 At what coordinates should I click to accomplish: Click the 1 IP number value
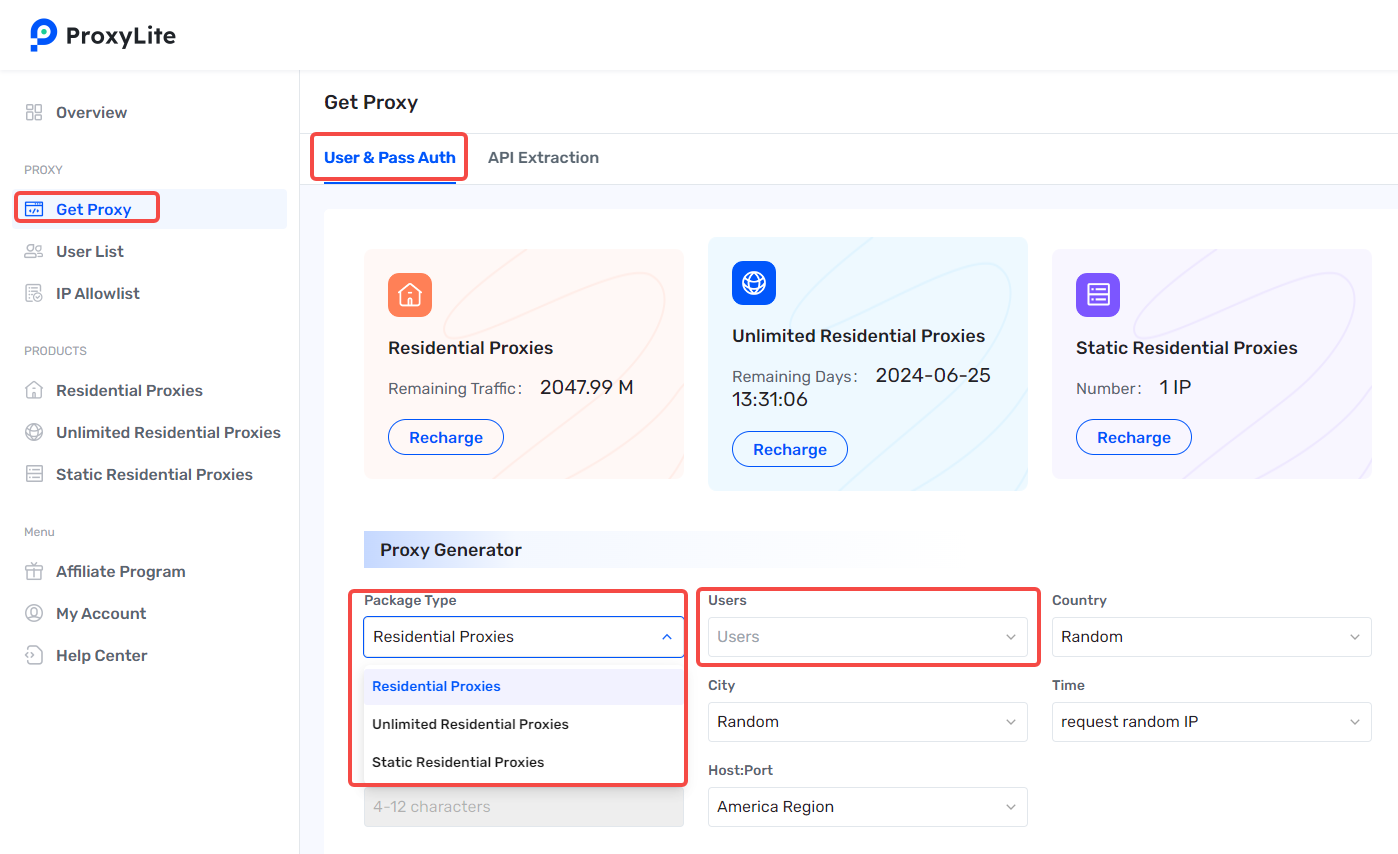[1175, 387]
